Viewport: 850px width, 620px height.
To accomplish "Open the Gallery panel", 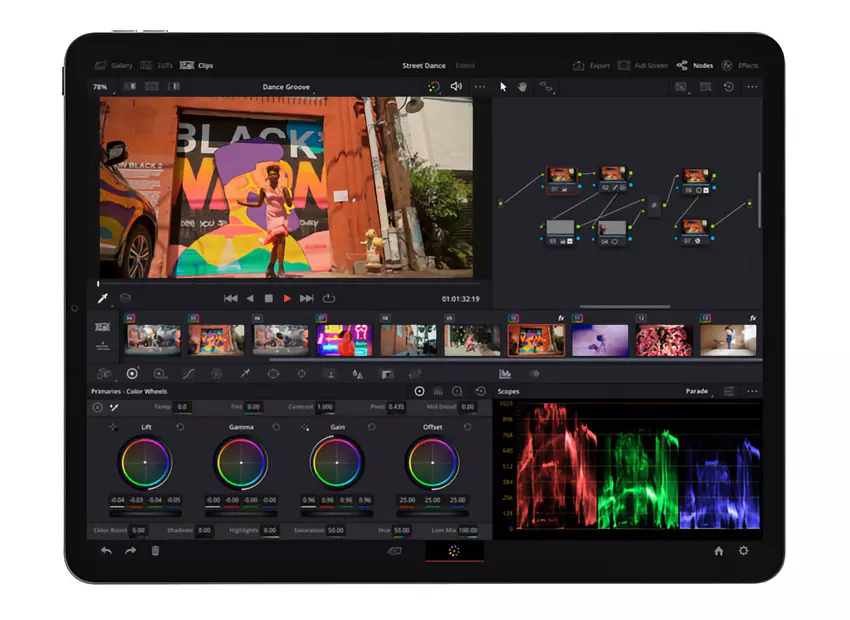I will tap(113, 66).
